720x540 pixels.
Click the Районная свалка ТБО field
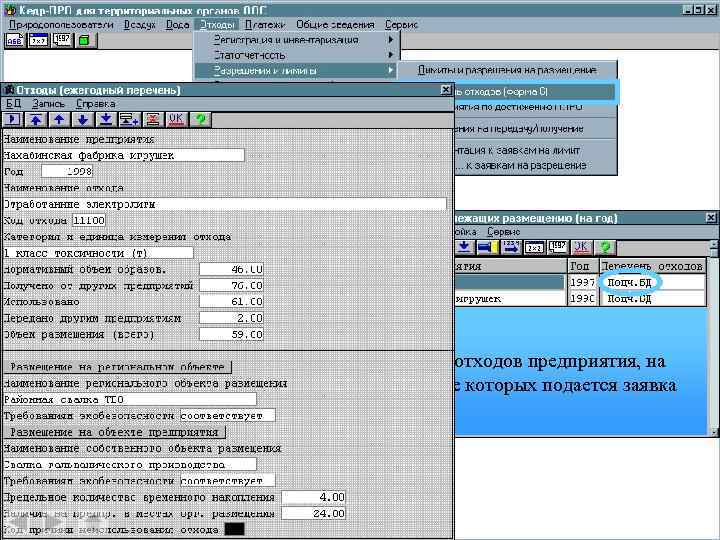coord(129,399)
